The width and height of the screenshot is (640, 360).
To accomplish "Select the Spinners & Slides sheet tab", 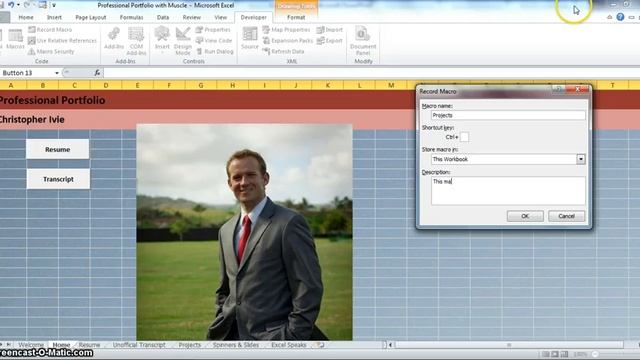I will tap(236, 345).
